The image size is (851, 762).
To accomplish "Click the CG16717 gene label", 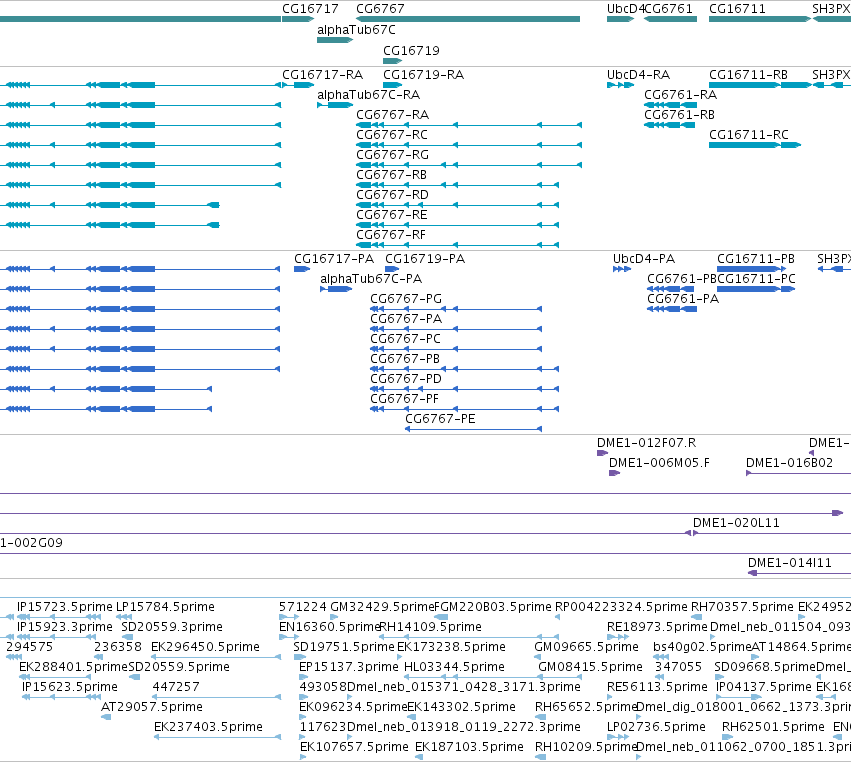I will pos(310,9).
